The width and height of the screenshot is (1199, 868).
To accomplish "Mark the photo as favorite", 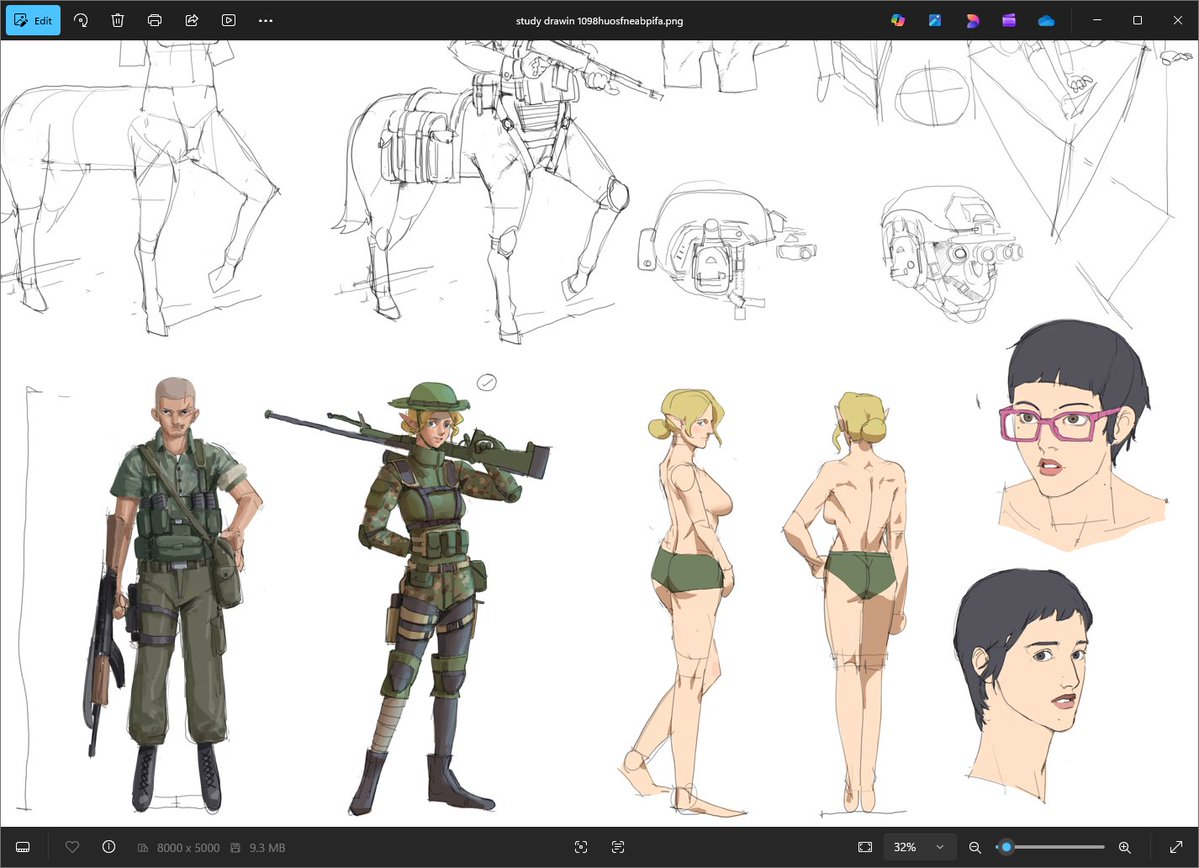I will tap(71, 847).
